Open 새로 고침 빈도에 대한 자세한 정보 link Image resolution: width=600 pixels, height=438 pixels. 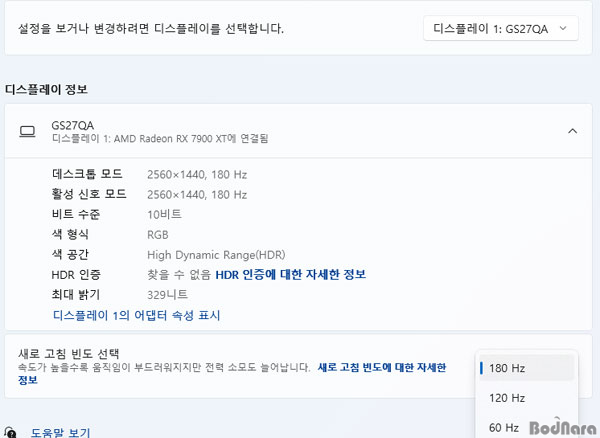pos(232,373)
